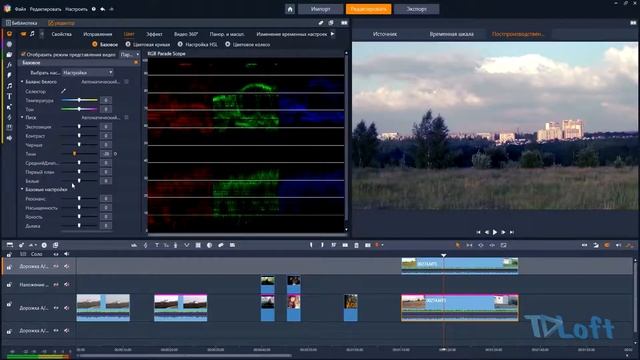Image resolution: width=640 pixels, height=360 pixels.
Task: Open the Настроить menu
Action: coord(76,9)
